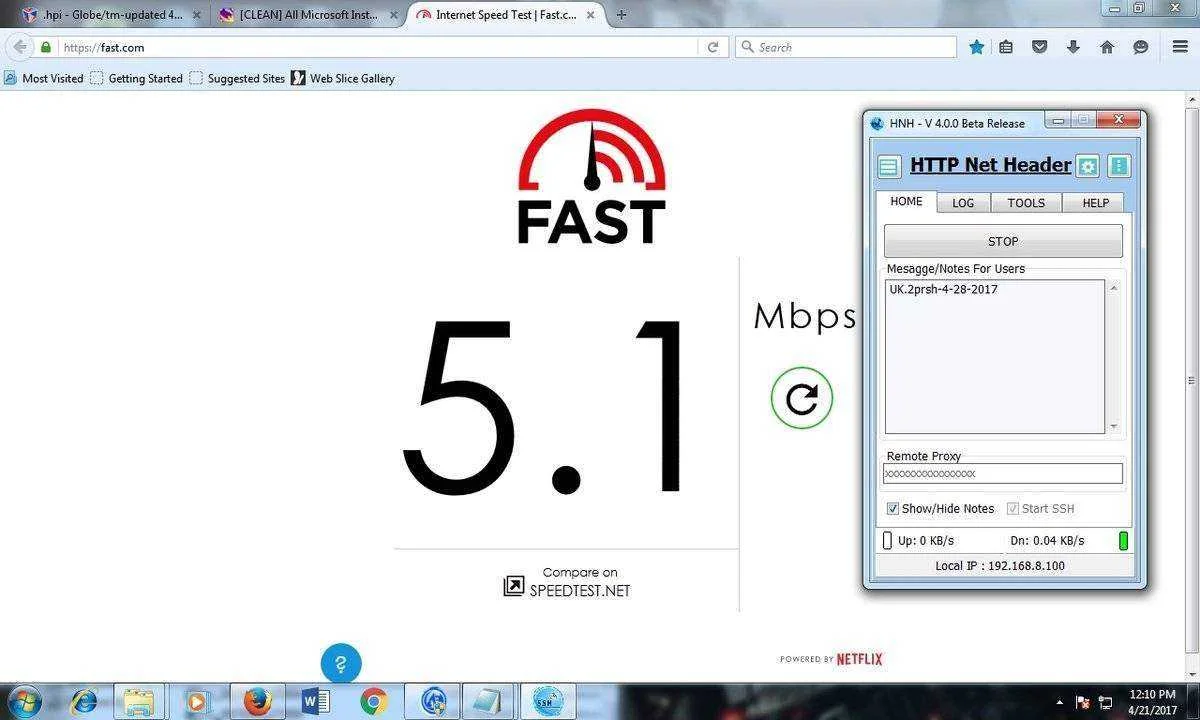
Task: Open network icon in system tray
Action: pyautogui.click(x=1106, y=702)
